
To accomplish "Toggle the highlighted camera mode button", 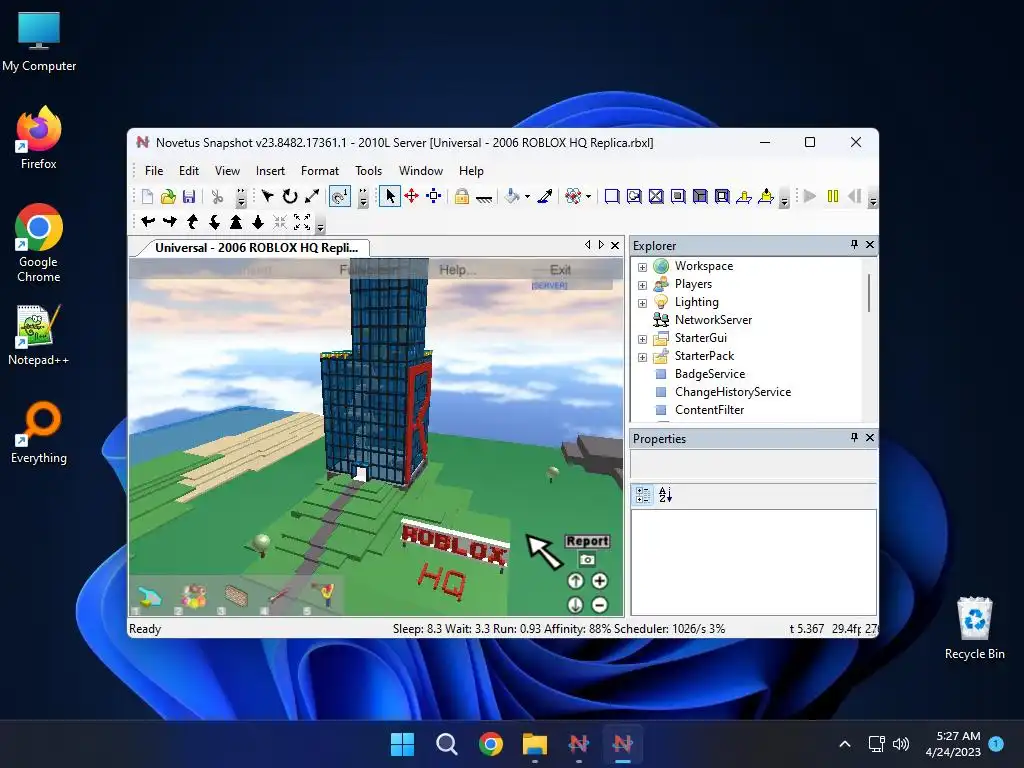I will [x=340, y=196].
